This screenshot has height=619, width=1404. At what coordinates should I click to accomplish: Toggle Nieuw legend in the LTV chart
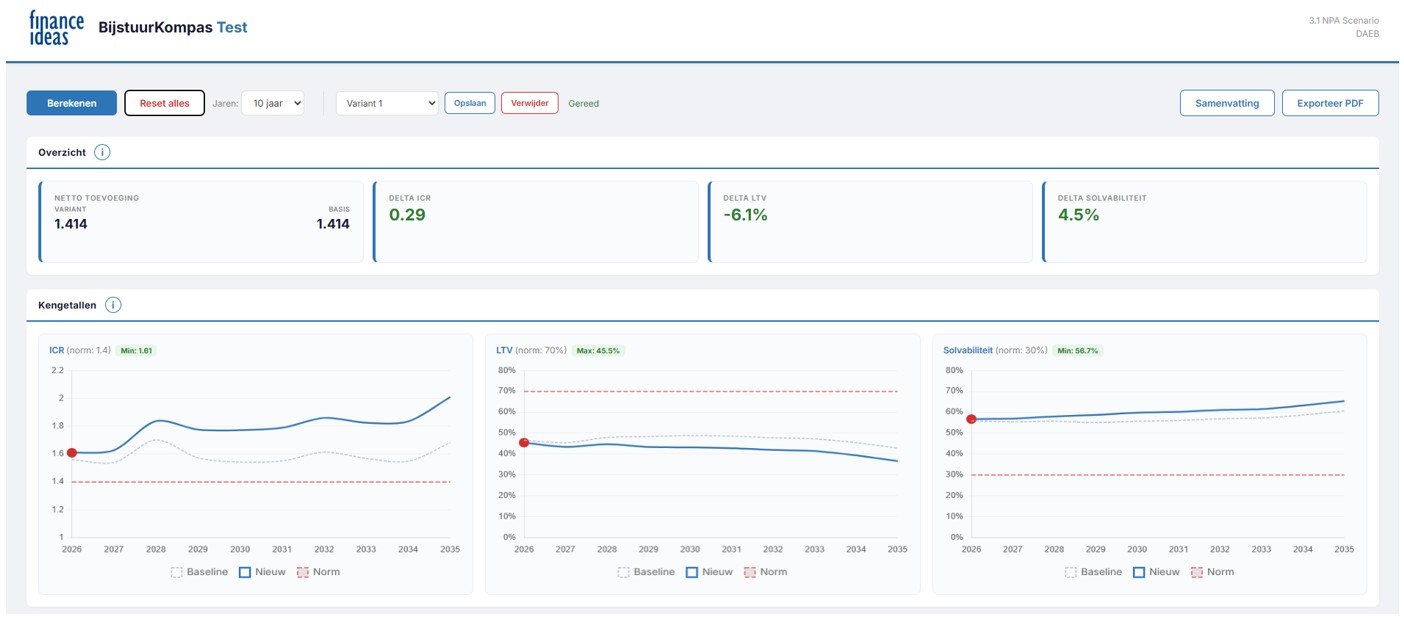[709, 572]
